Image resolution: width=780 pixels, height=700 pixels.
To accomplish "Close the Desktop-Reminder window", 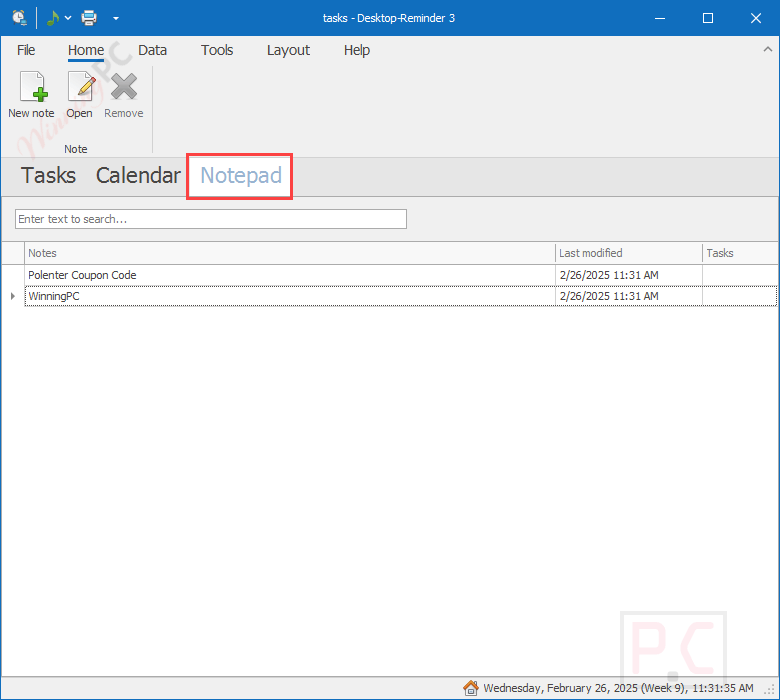I will click(x=756, y=18).
